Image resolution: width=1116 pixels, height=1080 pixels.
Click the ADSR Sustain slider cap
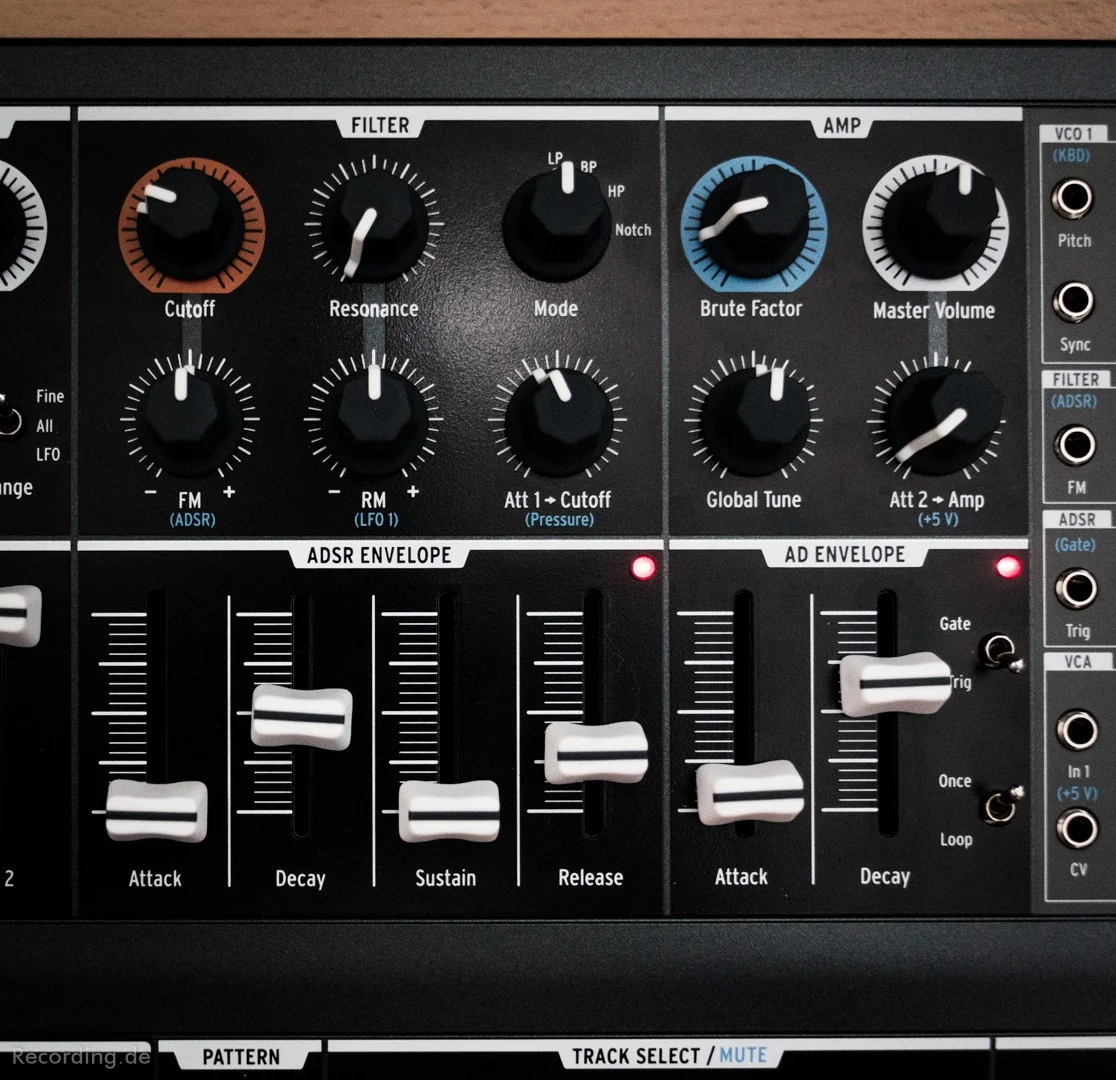coord(448,811)
